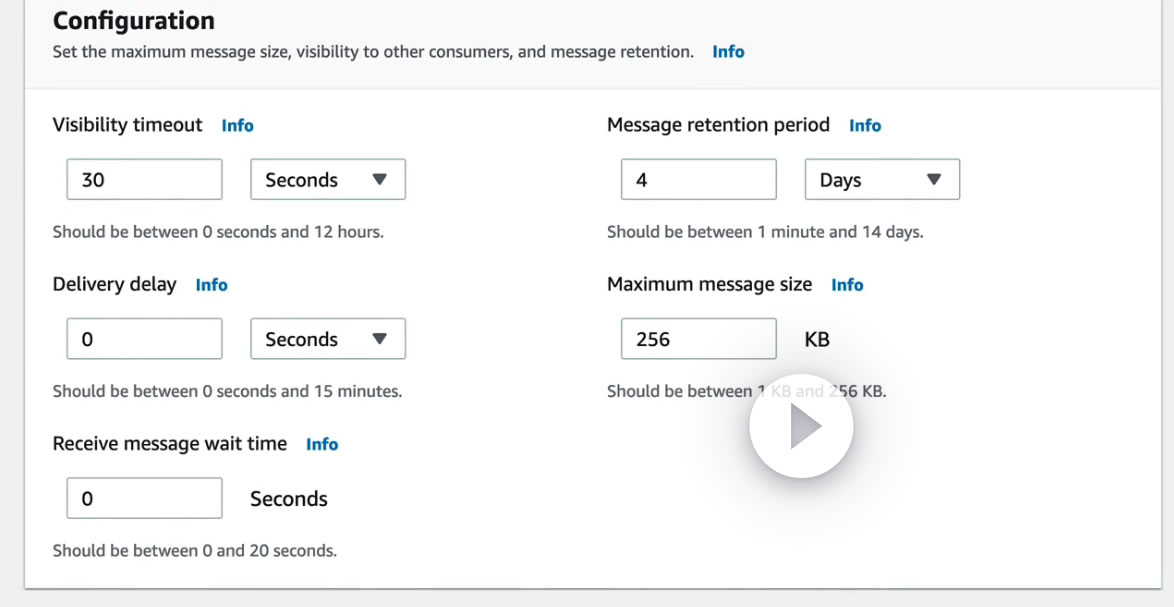Click the Delivery delay label text

click(114, 285)
